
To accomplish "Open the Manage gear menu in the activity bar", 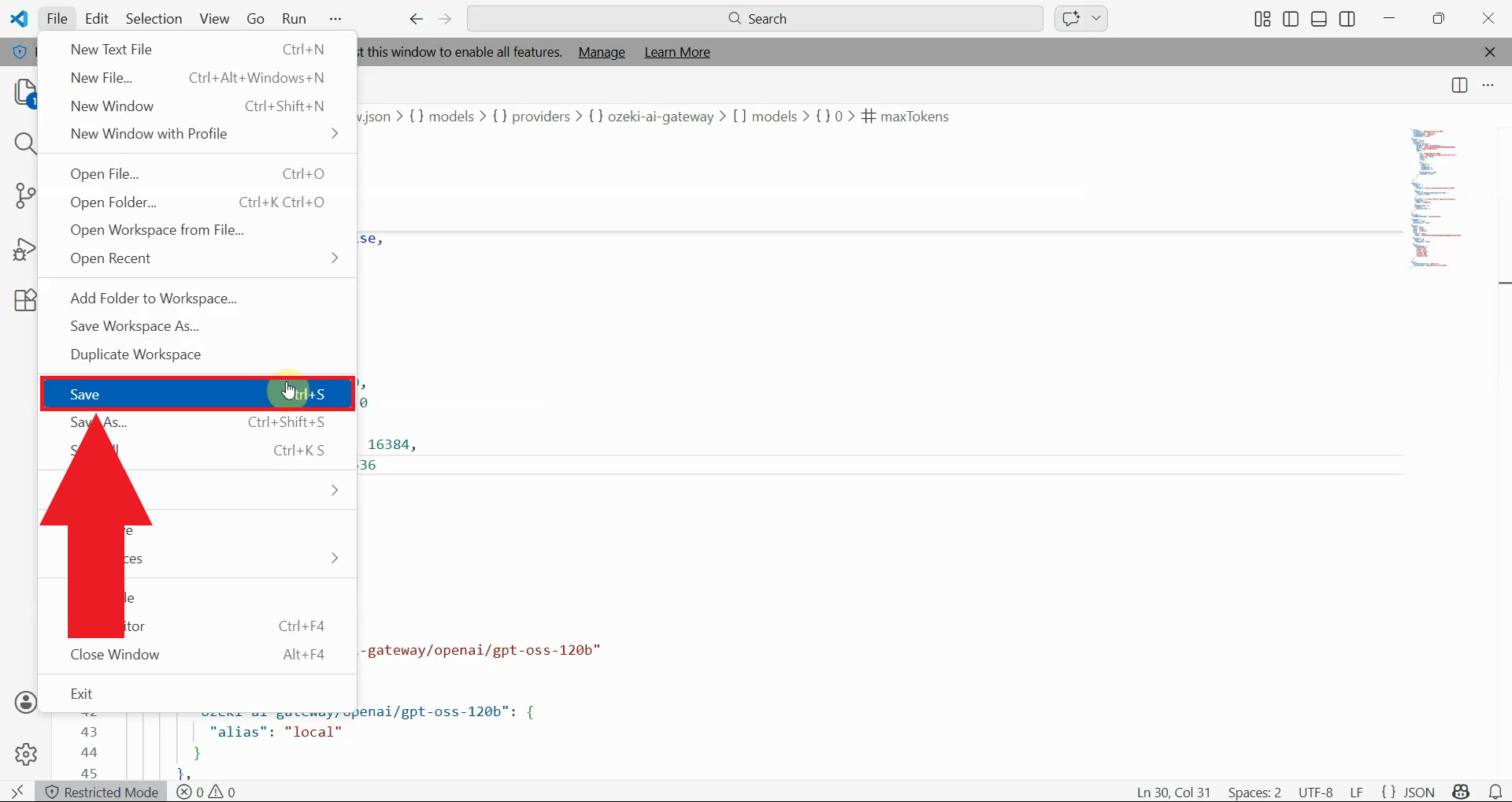I will click(x=26, y=754).
